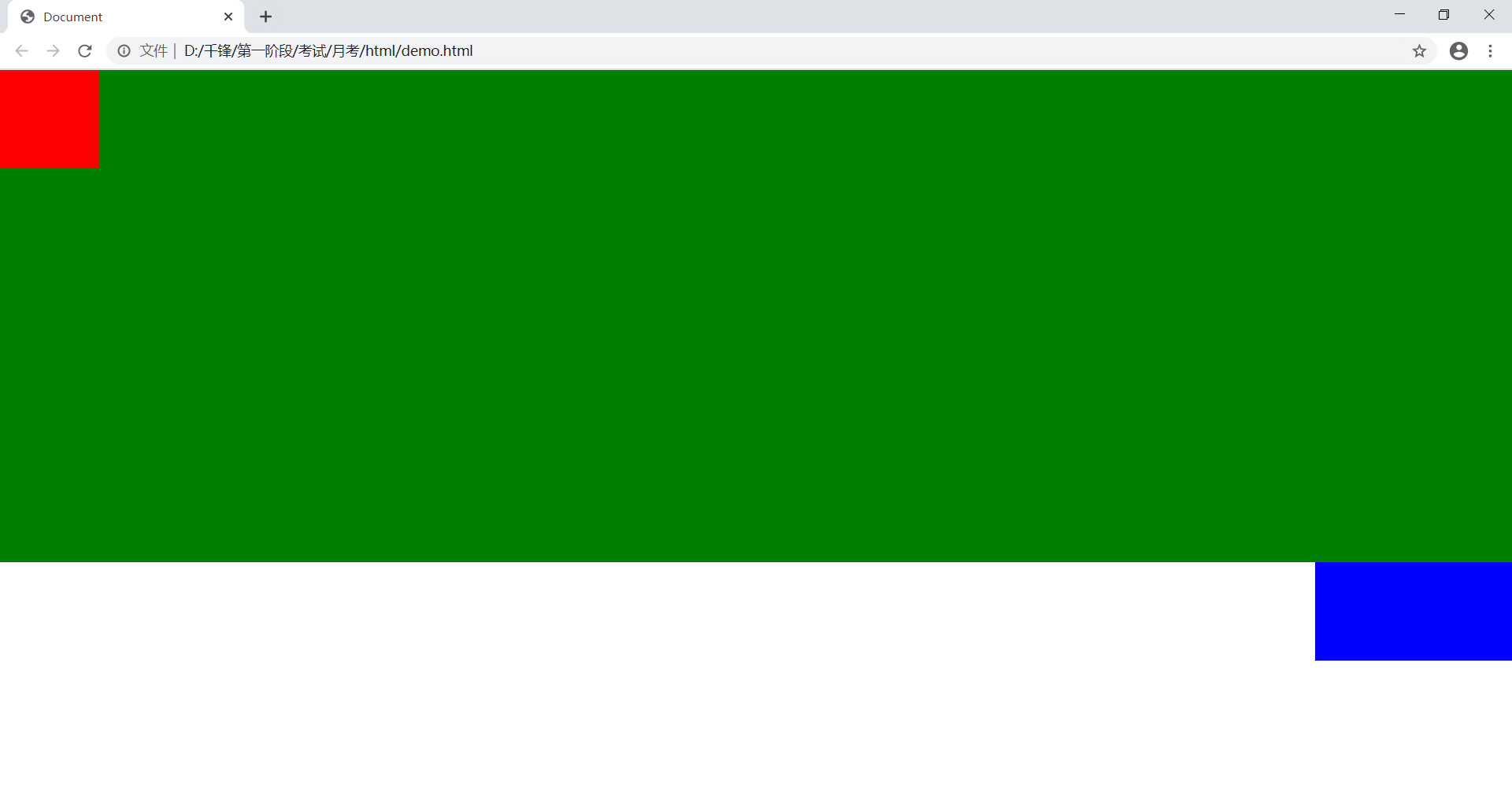Open Chrome's three-dot options menu
1512x811 pixels.
pyautogui.click(x=1490, y=51)
